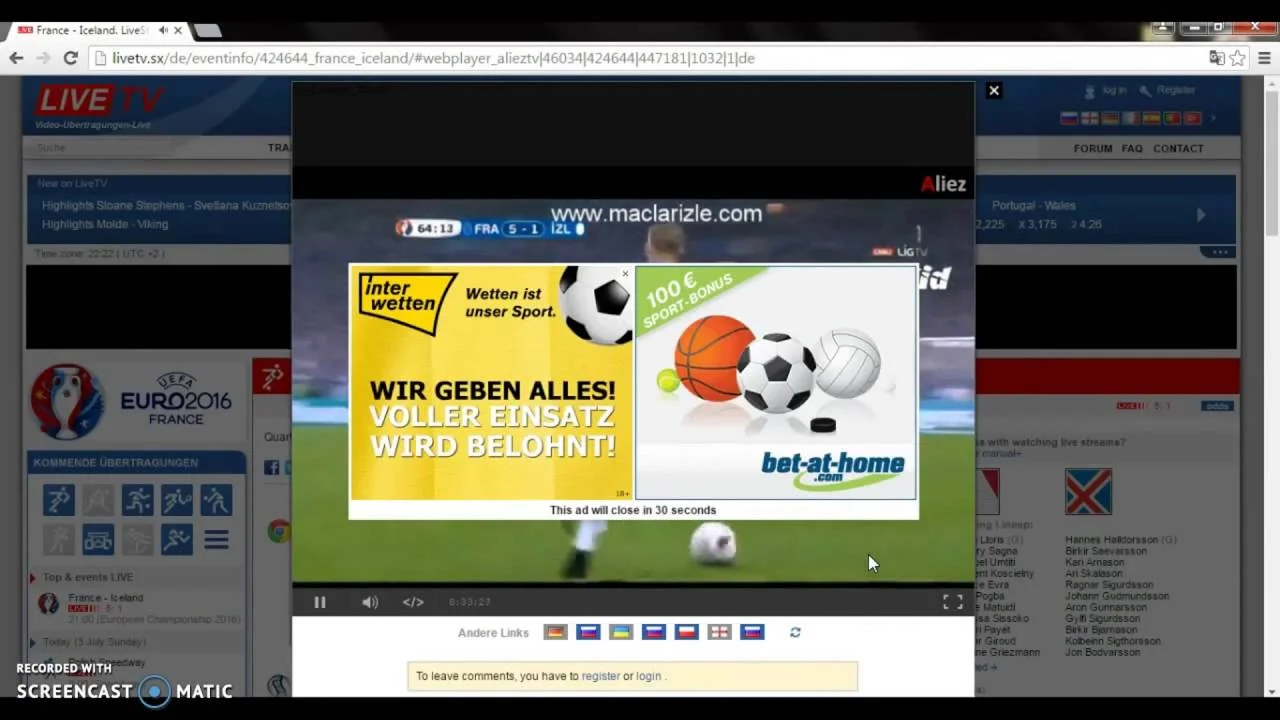Select the Ukrainian flag stream link
The image size is (1280, 720).
point(621,632)
